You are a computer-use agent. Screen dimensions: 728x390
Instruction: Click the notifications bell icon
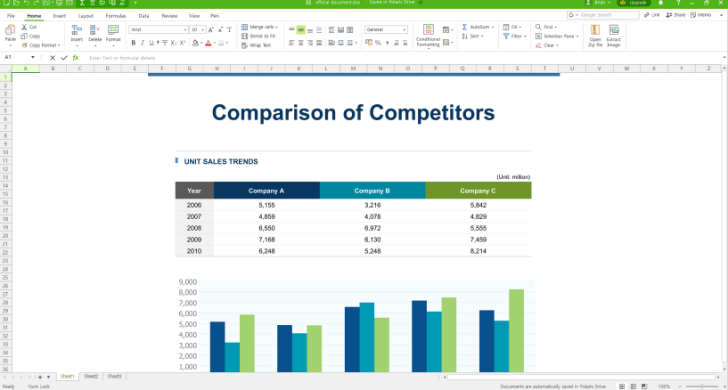(x=661, y=3)
